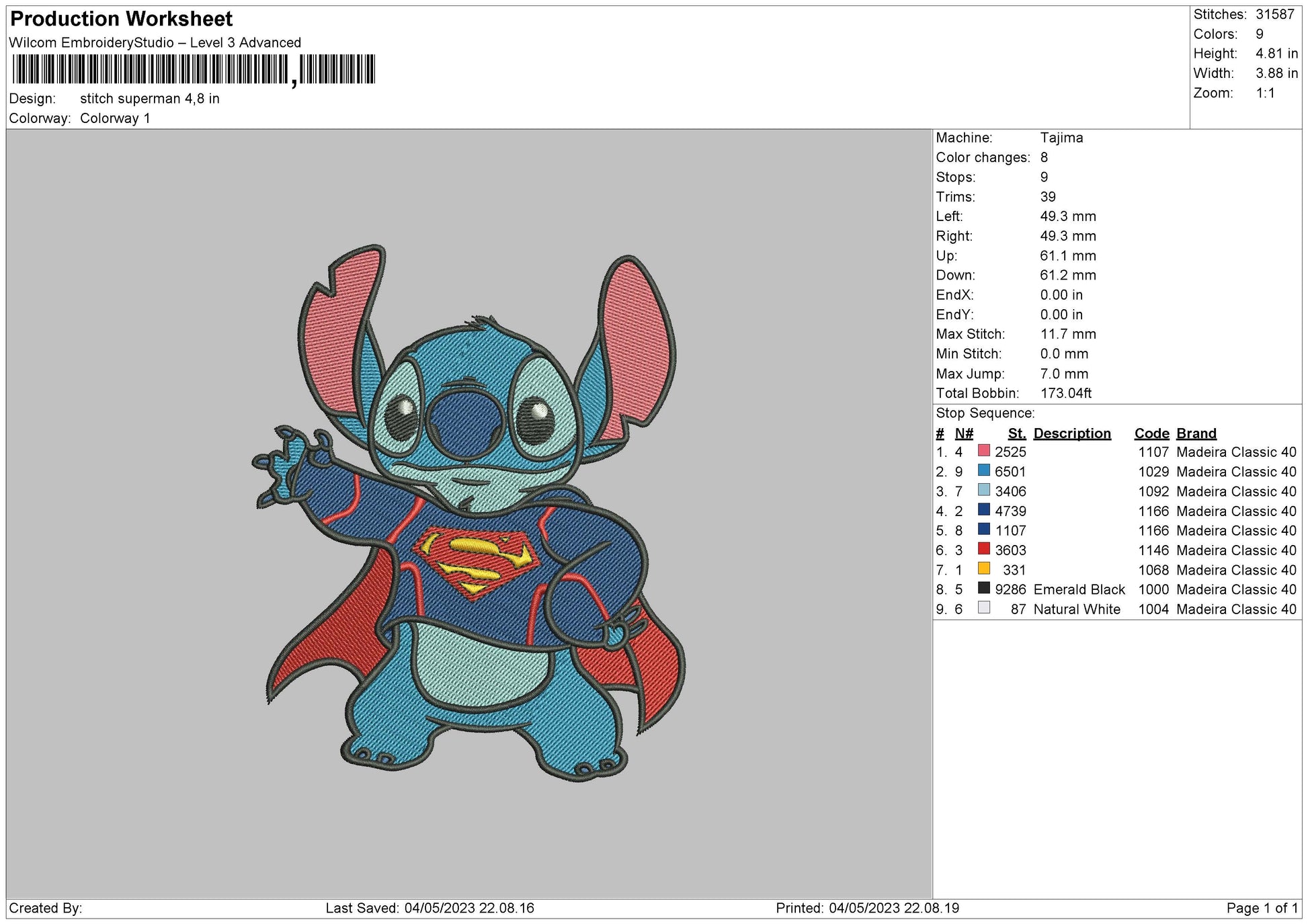Click the barcode at the top left
The height and width of the screenshot is (924, 1308).
click(195, 69)
